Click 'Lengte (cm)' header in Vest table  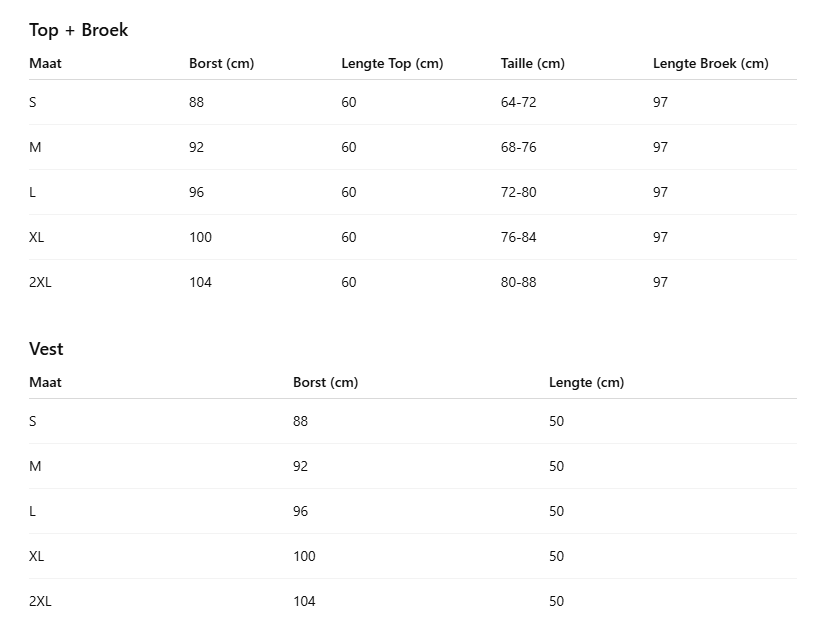pyautogui.click(x=586, y=382)
